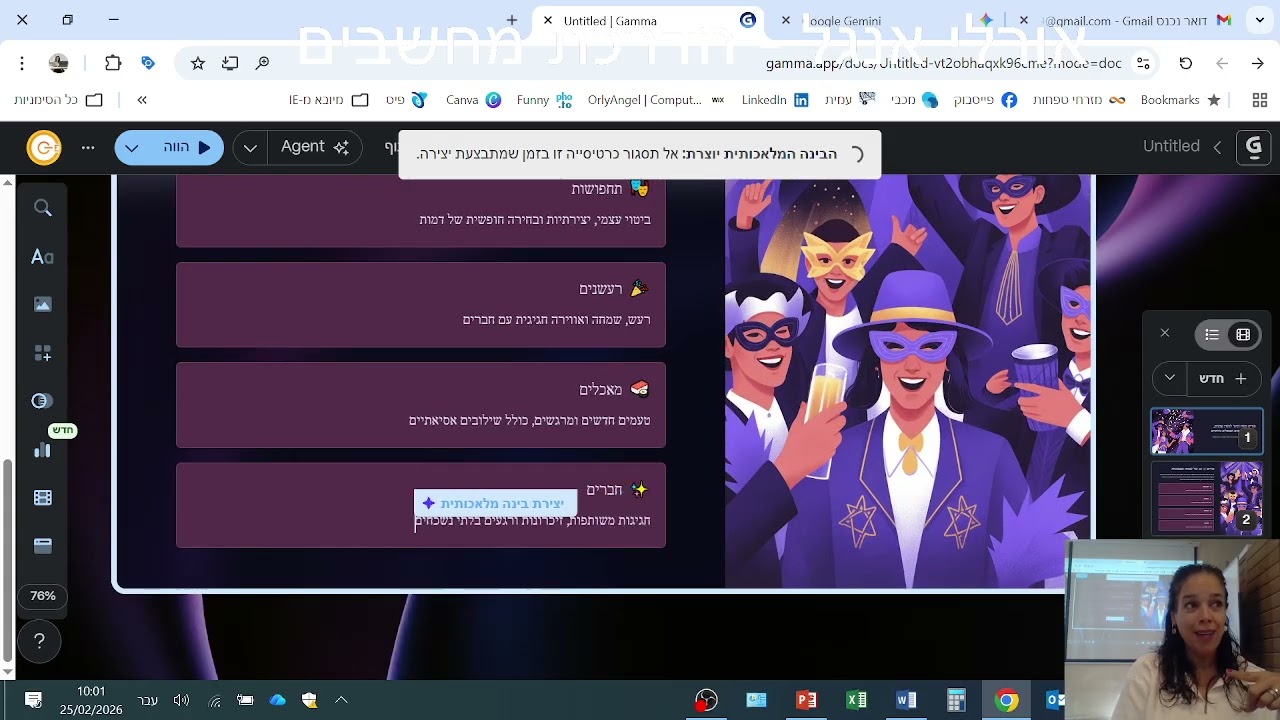Show hidden system tray icons
The image size is (1280, 720).
click(x=341, y=700)
